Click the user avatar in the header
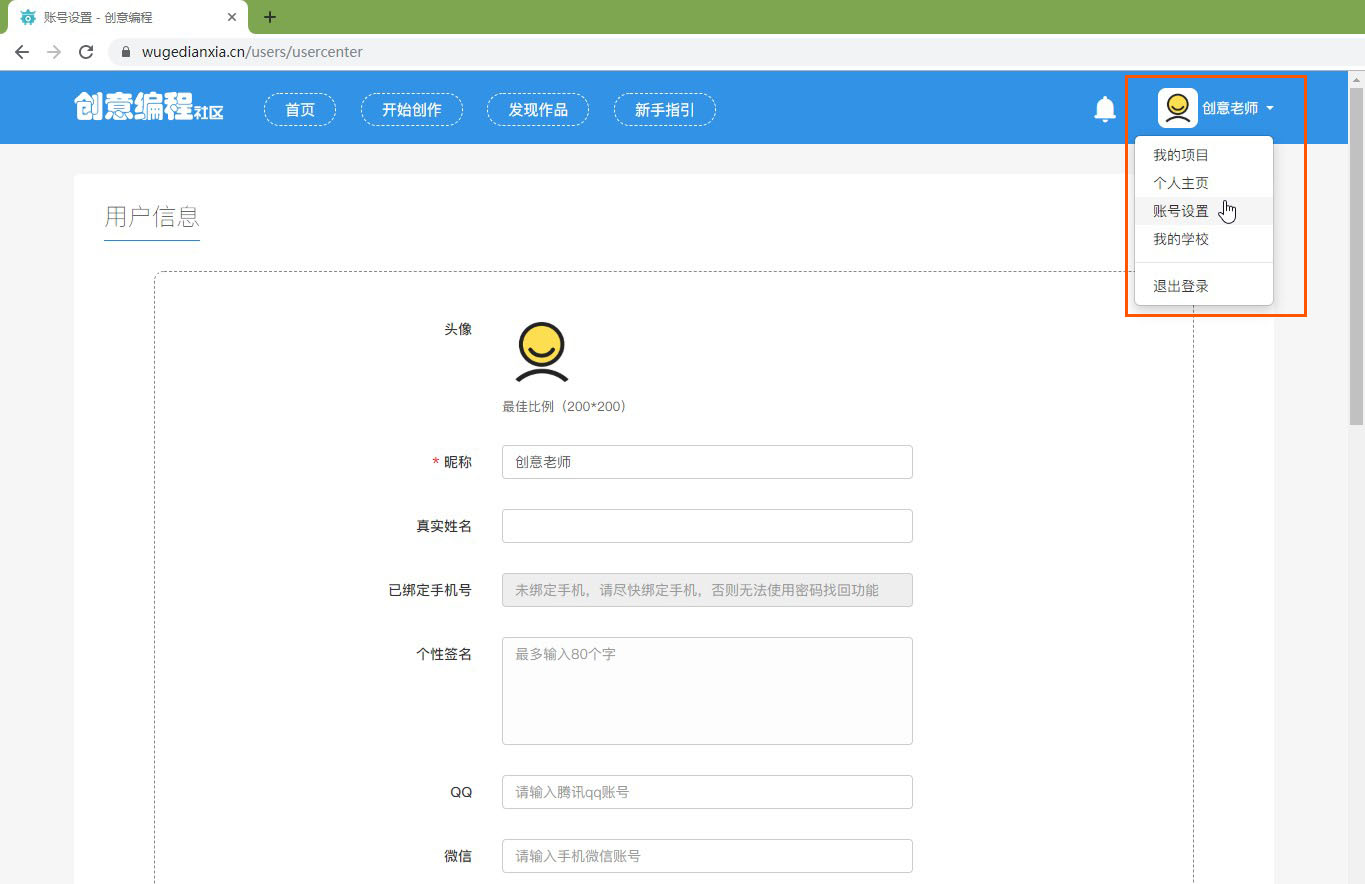1365x884 pixels. pos(1177,108)
